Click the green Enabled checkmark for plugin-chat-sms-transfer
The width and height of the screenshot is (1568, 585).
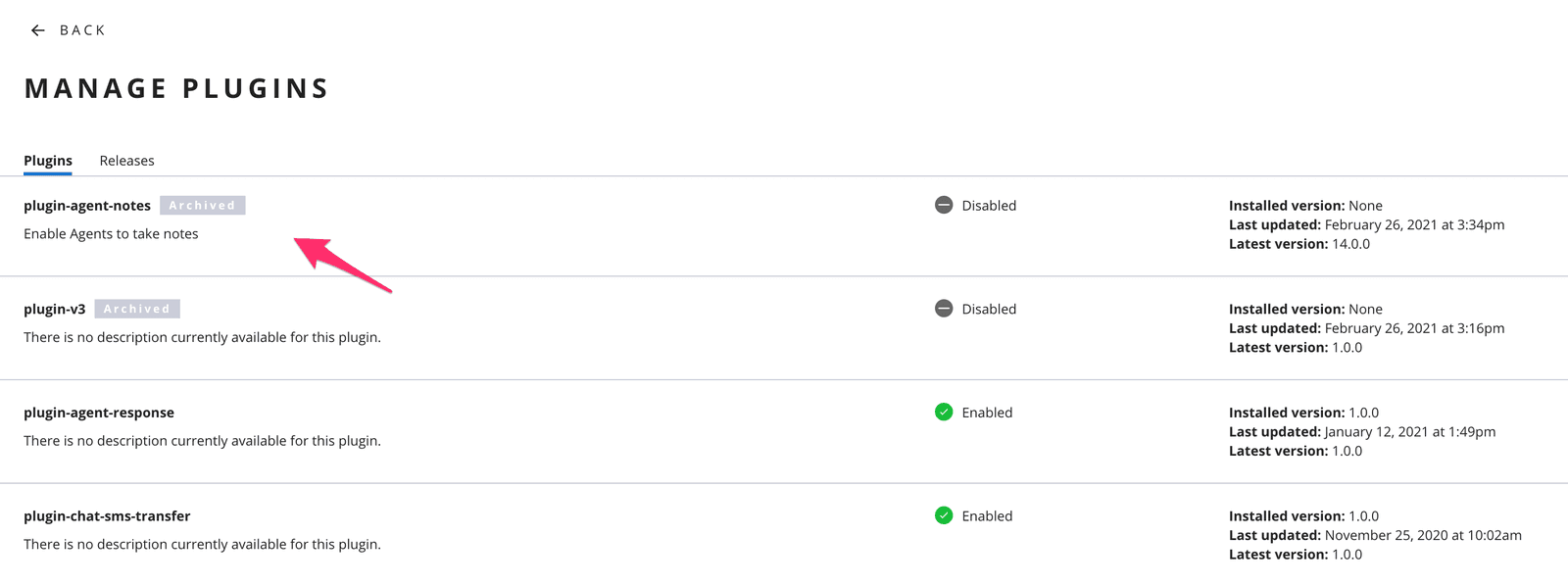click(x=944, y=515)
